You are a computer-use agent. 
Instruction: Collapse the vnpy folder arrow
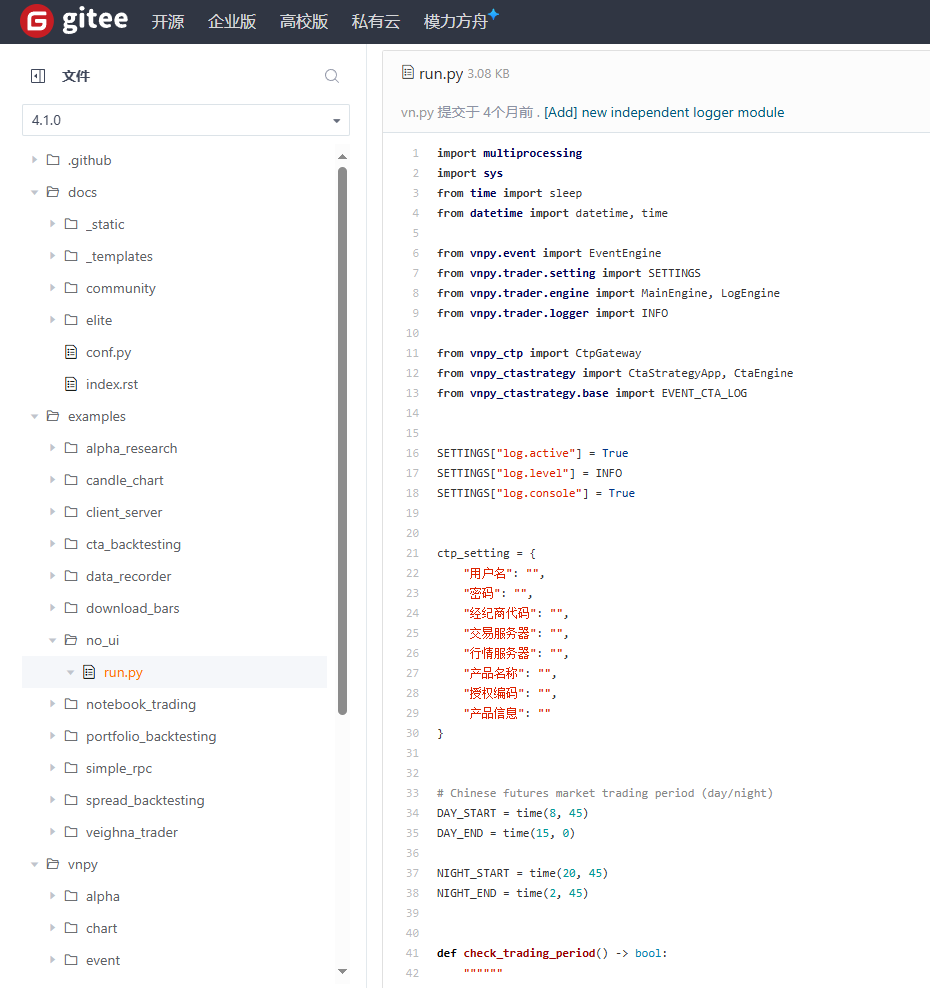pos(35,864)
